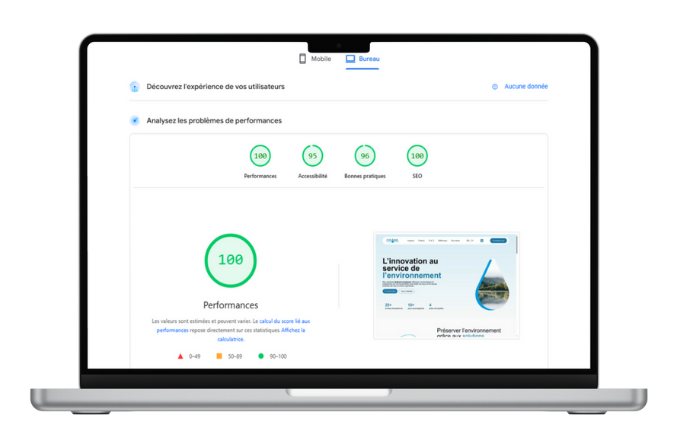Image resolution: width=675 pixels, height=437 pixels.
Task: Click the orange square 50–89 legend icon
Action: 220,355
